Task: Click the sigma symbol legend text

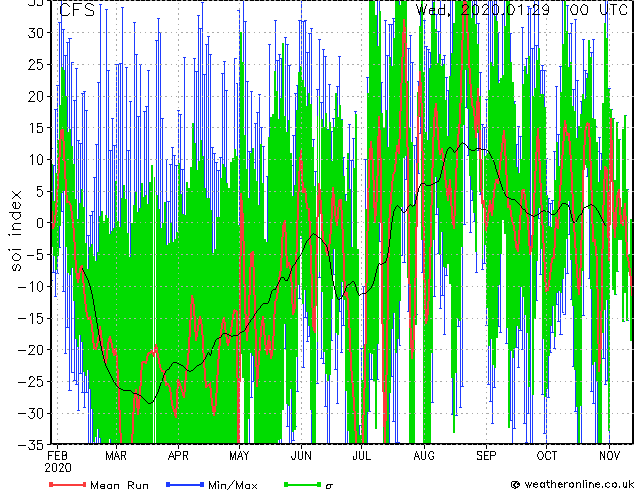Action: (329, 486)
